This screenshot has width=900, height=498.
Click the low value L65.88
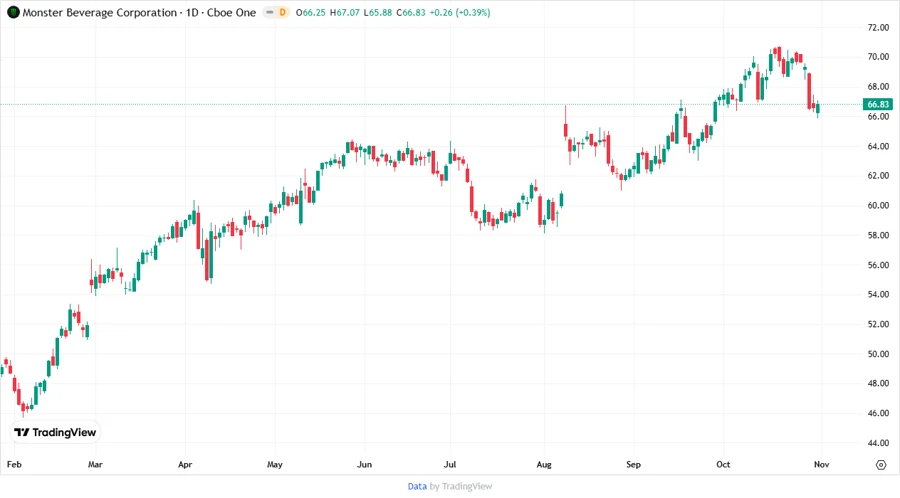coord(378,12)
